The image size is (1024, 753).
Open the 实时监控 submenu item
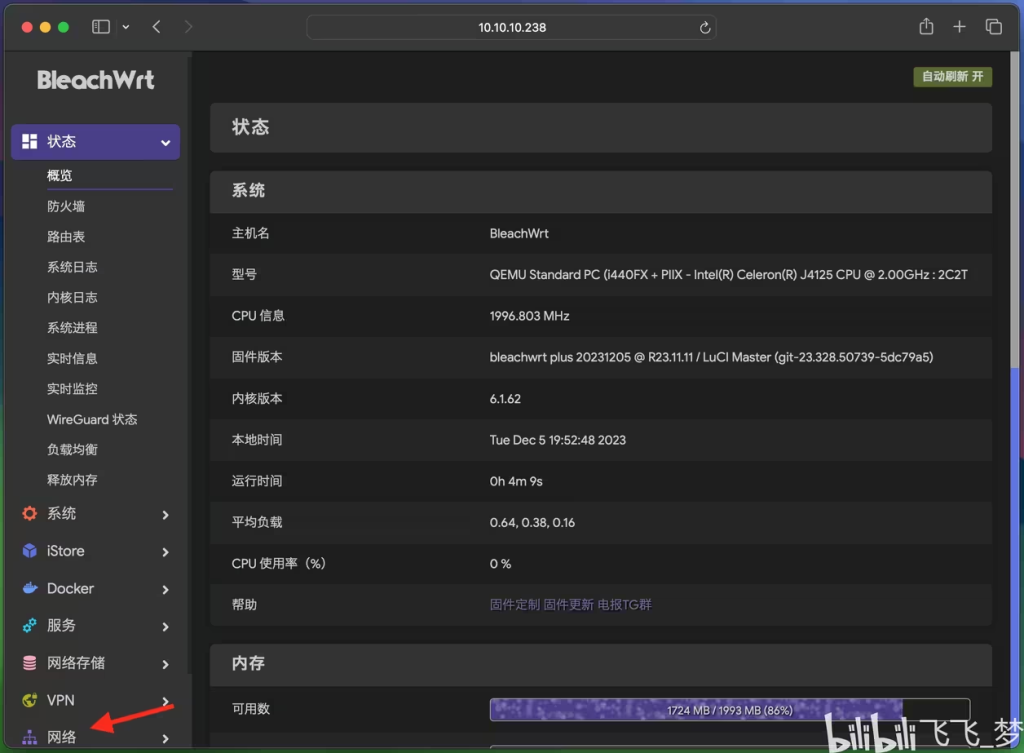pyautogui.click(x=72, y=389)
